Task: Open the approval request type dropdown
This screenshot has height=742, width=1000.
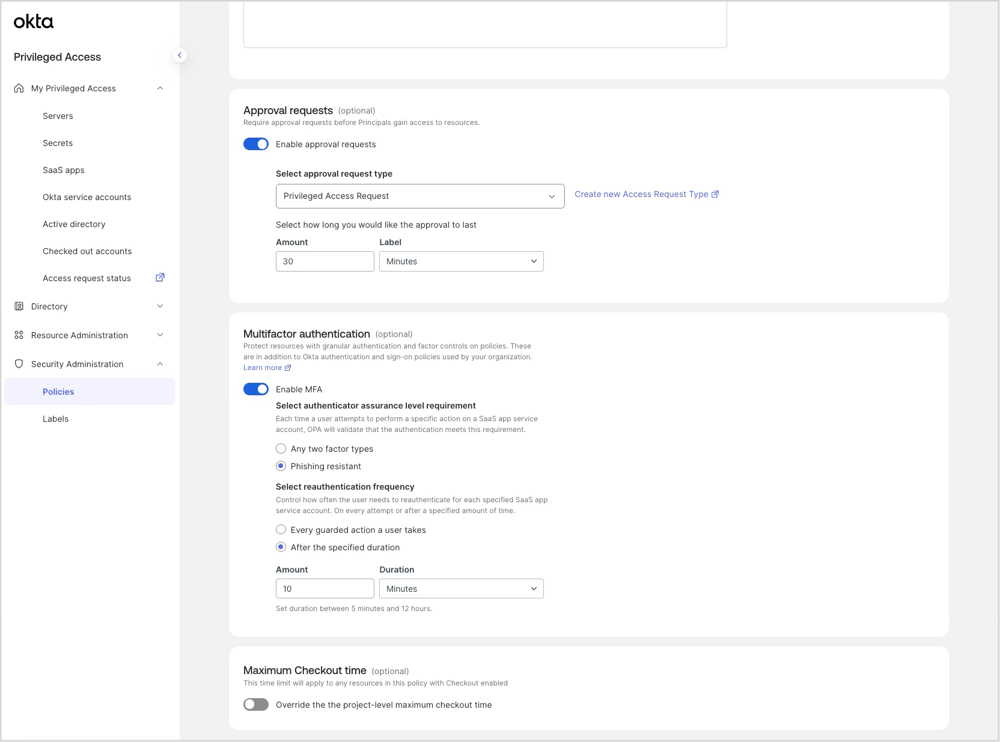Action: pos(420,196)
